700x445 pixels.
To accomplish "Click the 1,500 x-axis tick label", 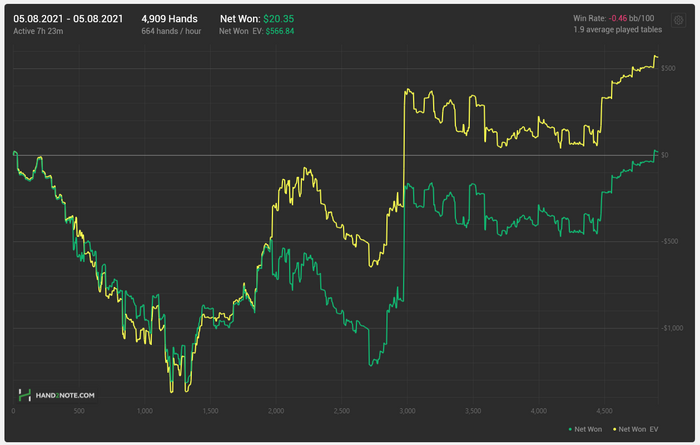I will click(x=210, y=411).
